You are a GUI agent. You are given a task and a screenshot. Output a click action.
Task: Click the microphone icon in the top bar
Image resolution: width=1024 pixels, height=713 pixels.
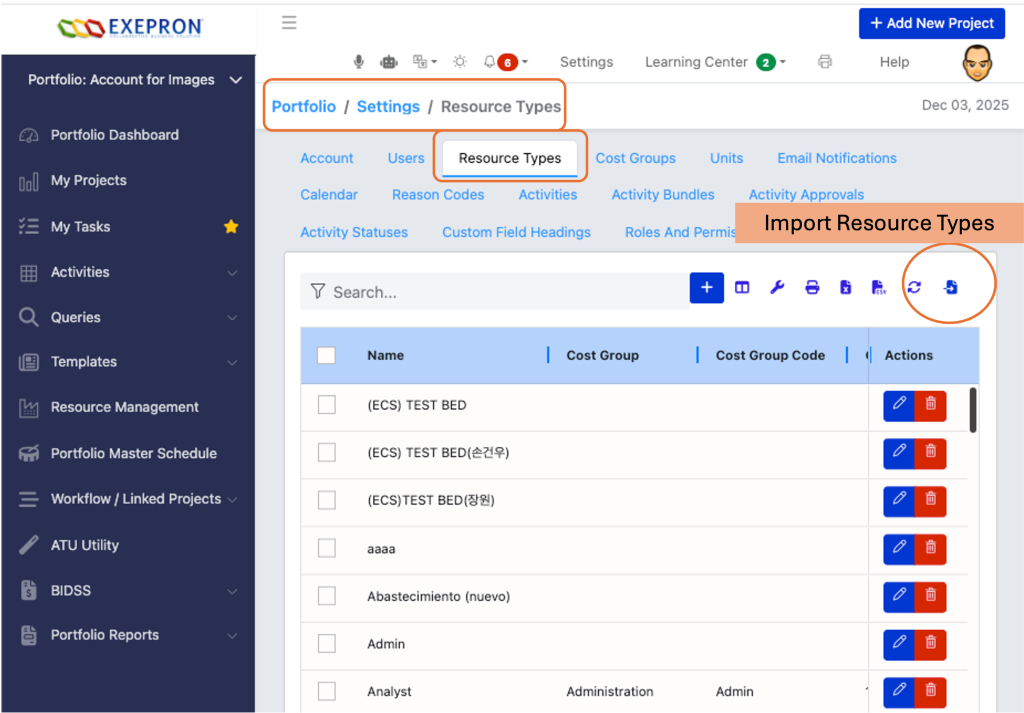(x=359, y=62)
